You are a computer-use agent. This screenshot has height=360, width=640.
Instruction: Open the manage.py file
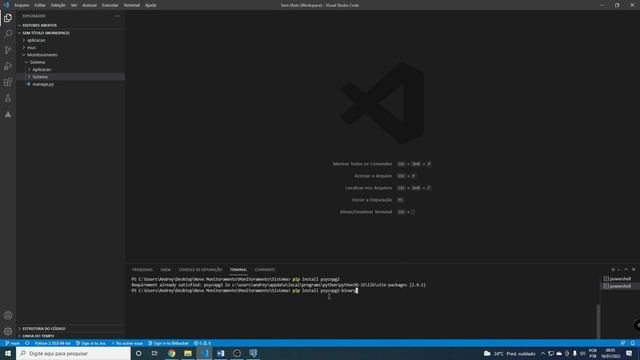tap(70, 84)
